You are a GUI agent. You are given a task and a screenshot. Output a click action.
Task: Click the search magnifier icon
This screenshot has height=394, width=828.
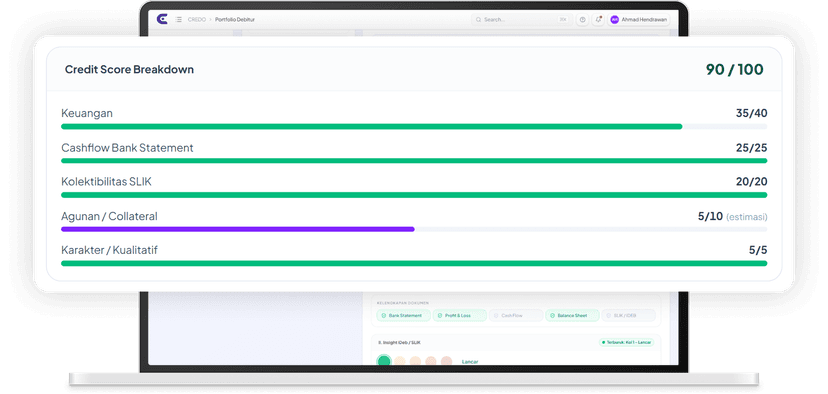[x=478, y=20]
